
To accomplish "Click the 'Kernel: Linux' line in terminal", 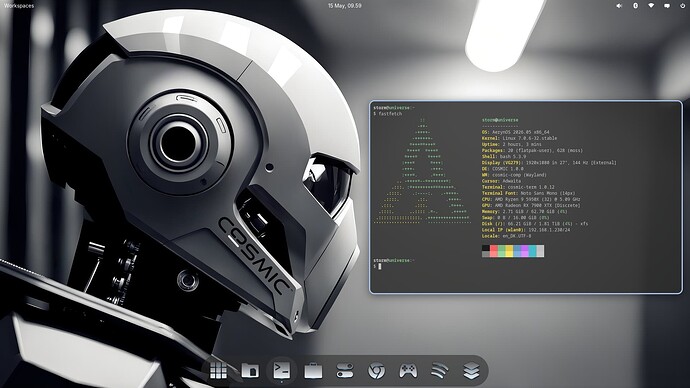I will [x=519, y=138].
